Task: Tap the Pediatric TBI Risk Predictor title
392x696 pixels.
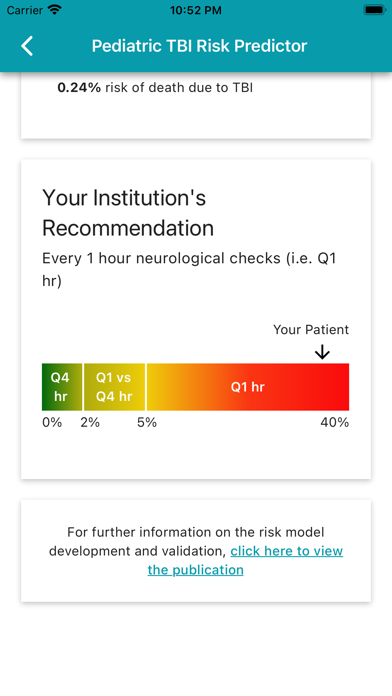Action: point(199,46)
